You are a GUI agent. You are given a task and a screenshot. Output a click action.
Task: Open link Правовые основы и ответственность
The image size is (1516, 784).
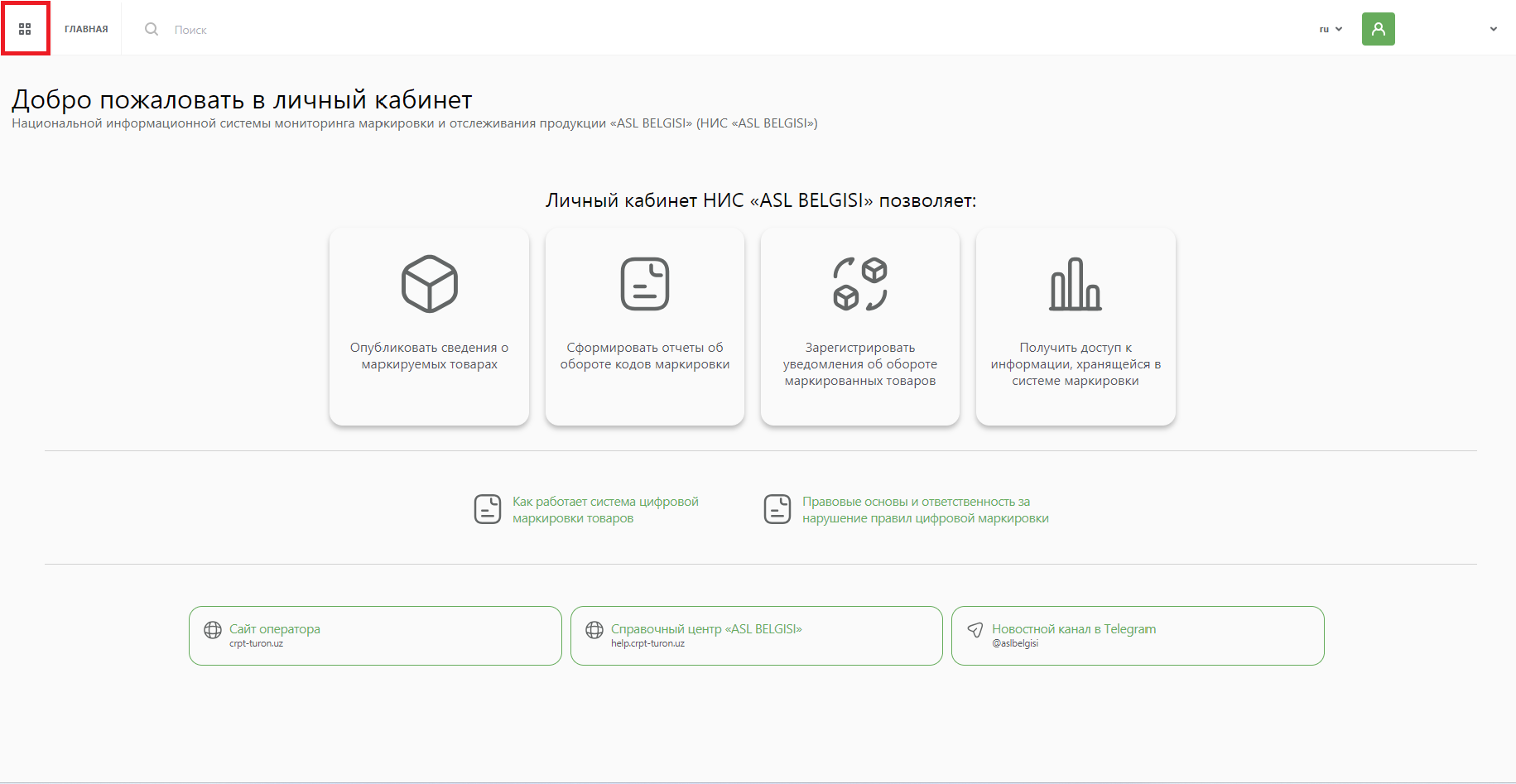925,510
